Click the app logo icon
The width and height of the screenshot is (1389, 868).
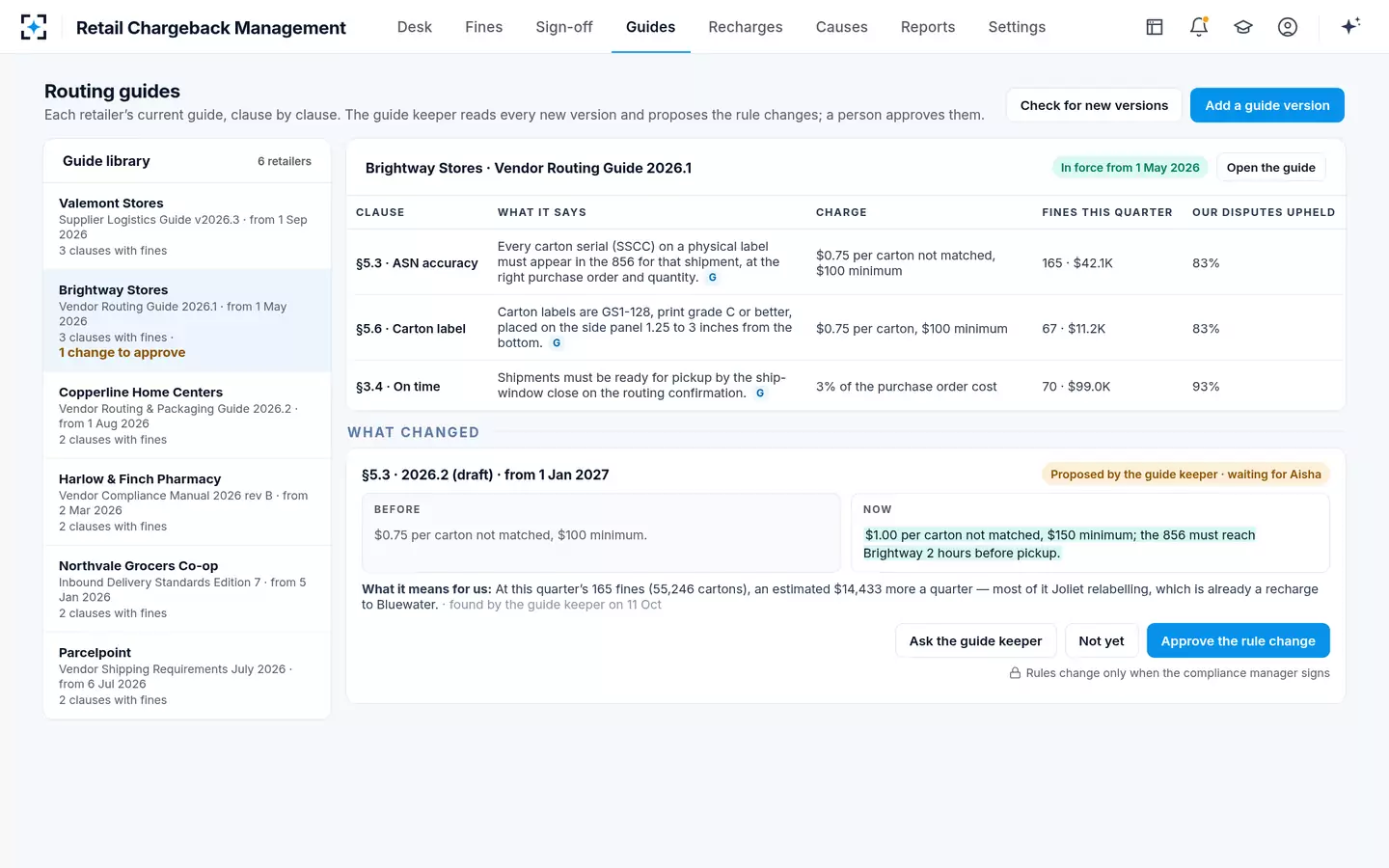coord(34,27)
